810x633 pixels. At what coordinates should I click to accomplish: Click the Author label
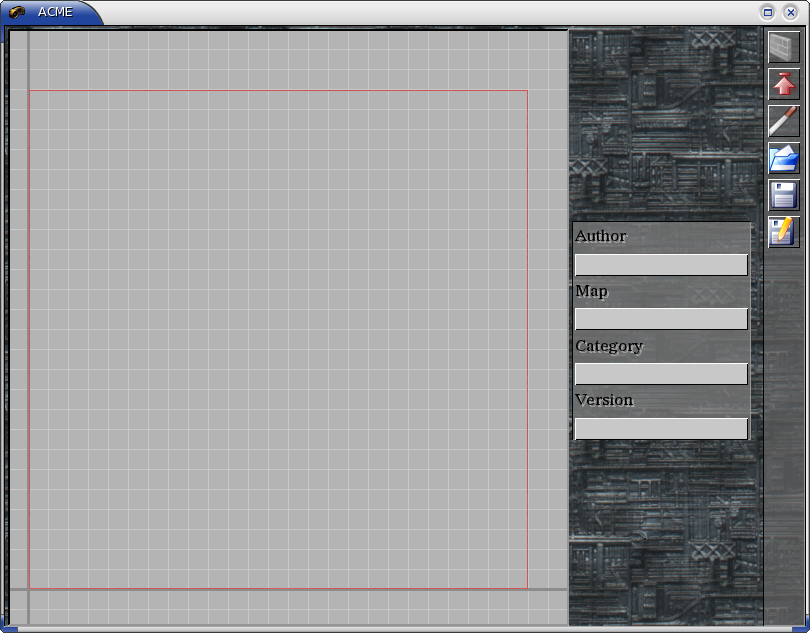pyautogui.click(x=601, y=236)
